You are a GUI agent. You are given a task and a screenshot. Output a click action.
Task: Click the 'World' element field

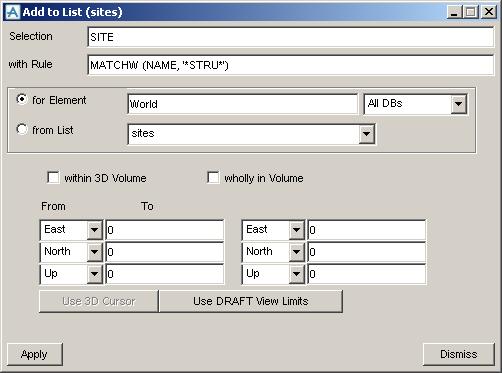242,104
